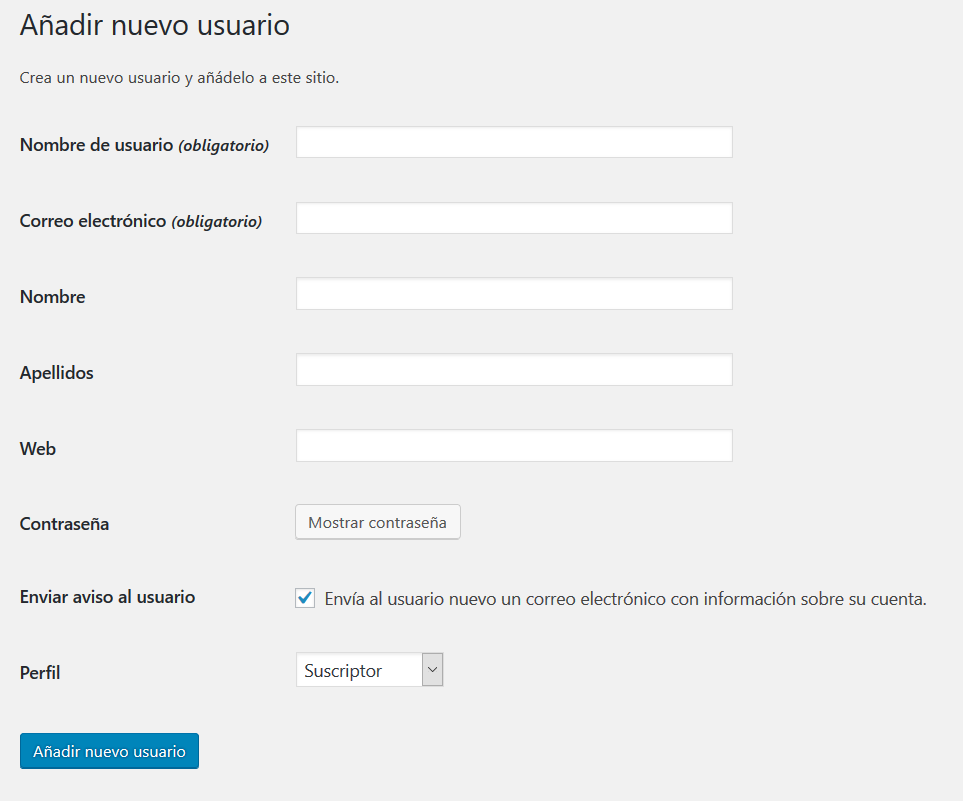The image size is (963, 801).
Task: Click the arrow on the Perfil select box
Action: click(432, 671)
